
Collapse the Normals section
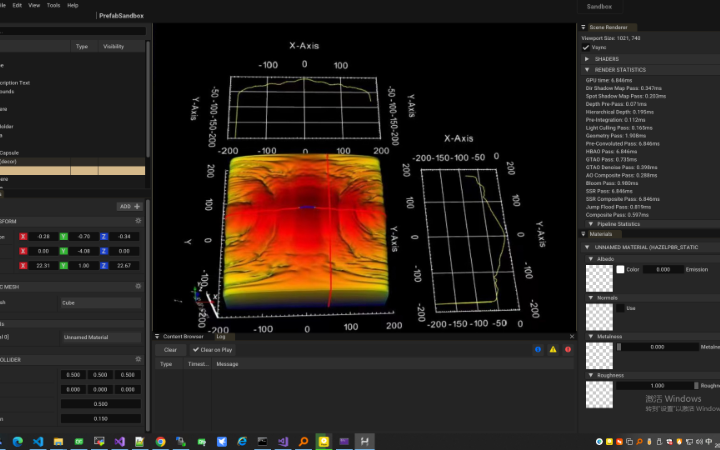point(591,298)
